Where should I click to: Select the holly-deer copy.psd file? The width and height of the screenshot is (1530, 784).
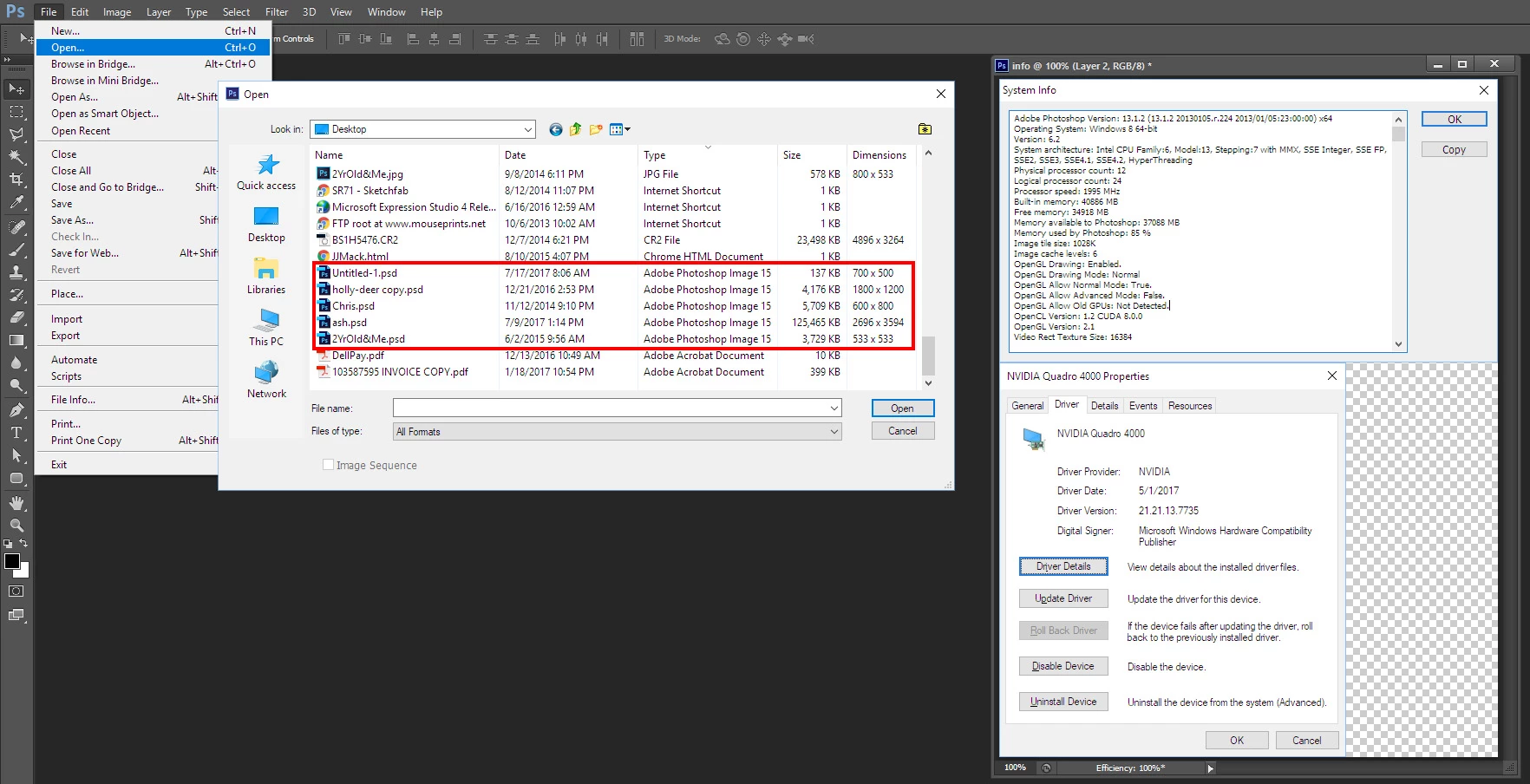(377, 290)
